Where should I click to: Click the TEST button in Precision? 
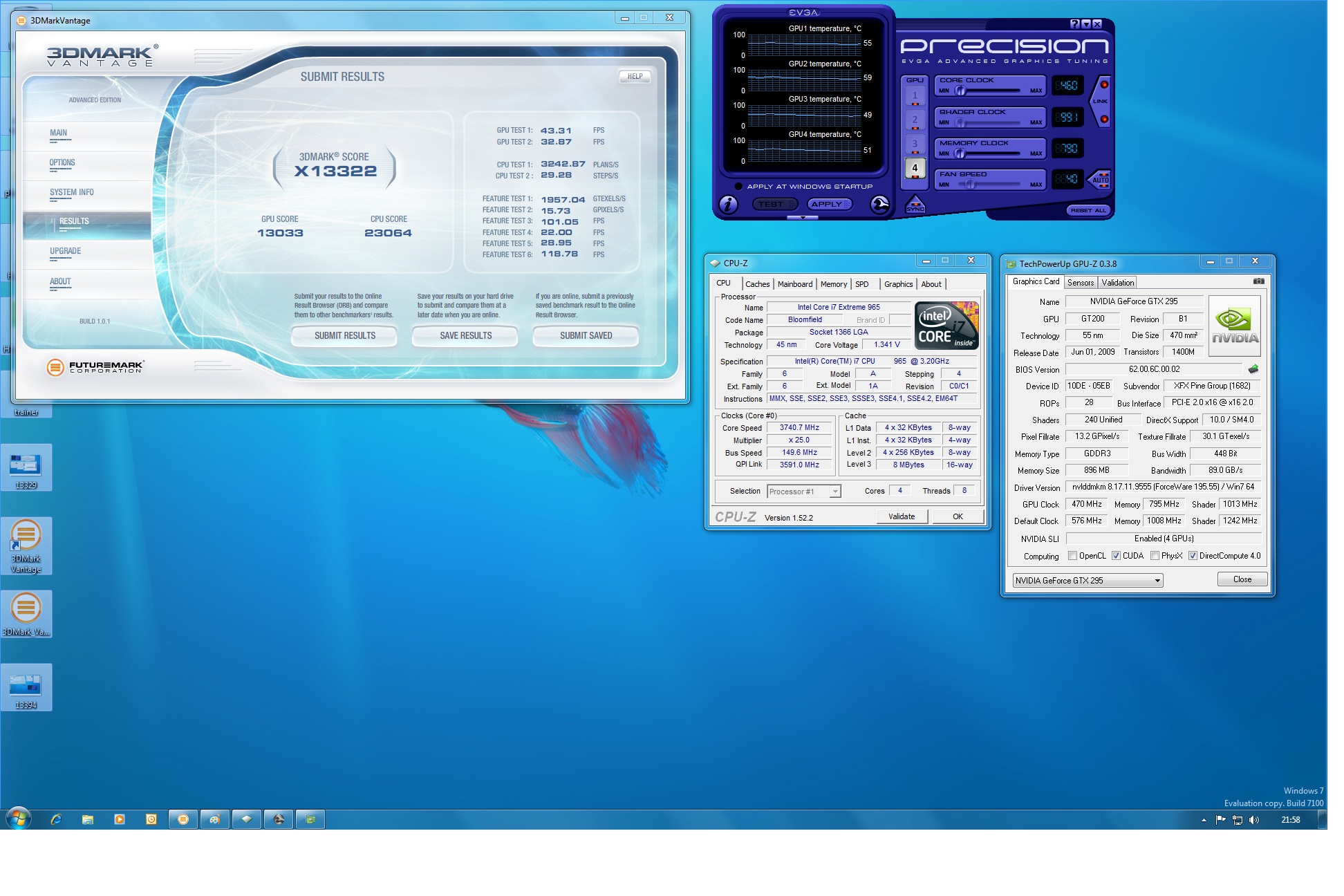click(x=774, y=204)
